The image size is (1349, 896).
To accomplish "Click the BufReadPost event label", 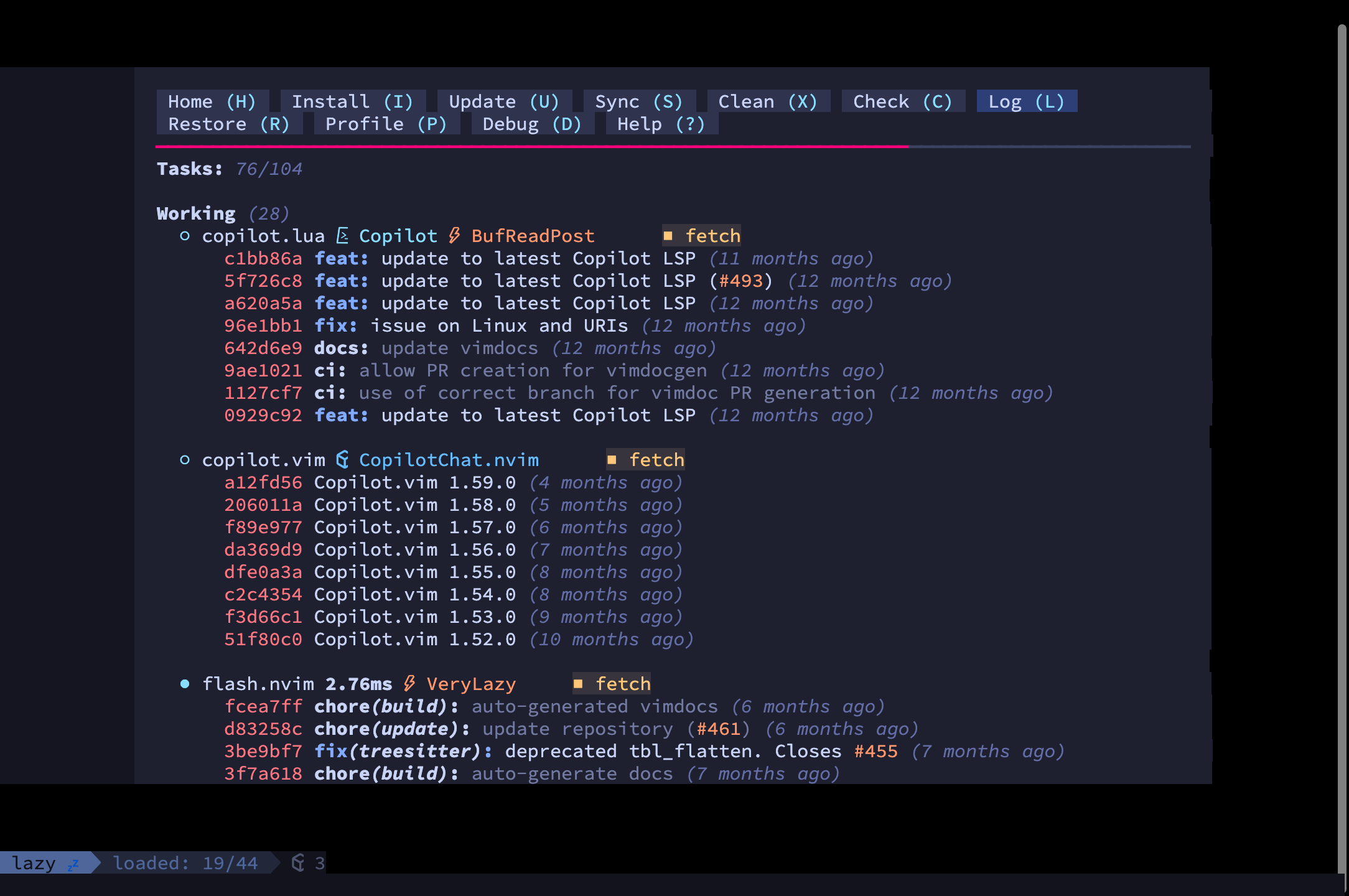I will tap(533, 236).
